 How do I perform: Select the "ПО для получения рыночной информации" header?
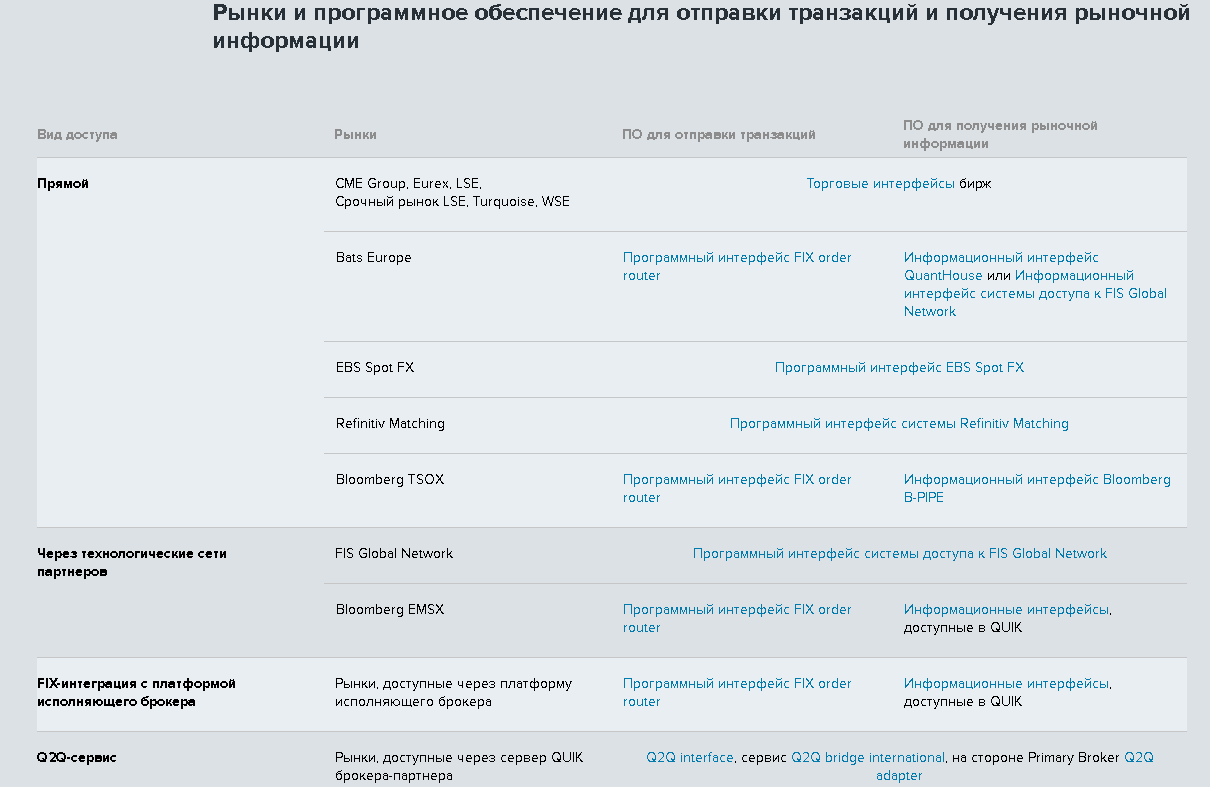(1000, 135)
